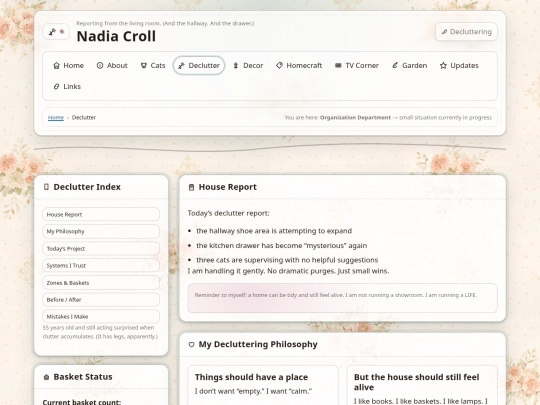Jump to Today's Project in Declutter Index
Image resolution: width=540 pixels, height=405 pixels.
pyautogui.click(x=101, y=248)
